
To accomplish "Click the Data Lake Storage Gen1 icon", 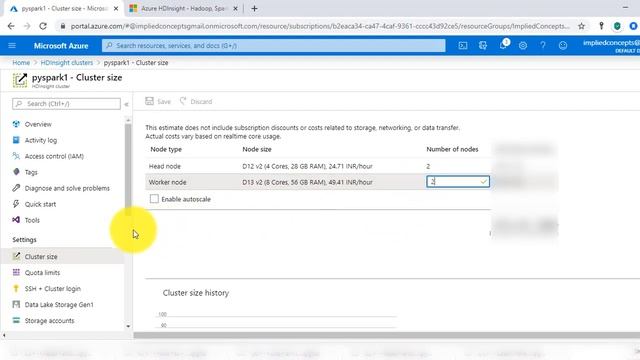I will pyautogui.click(x=16, y=304).
